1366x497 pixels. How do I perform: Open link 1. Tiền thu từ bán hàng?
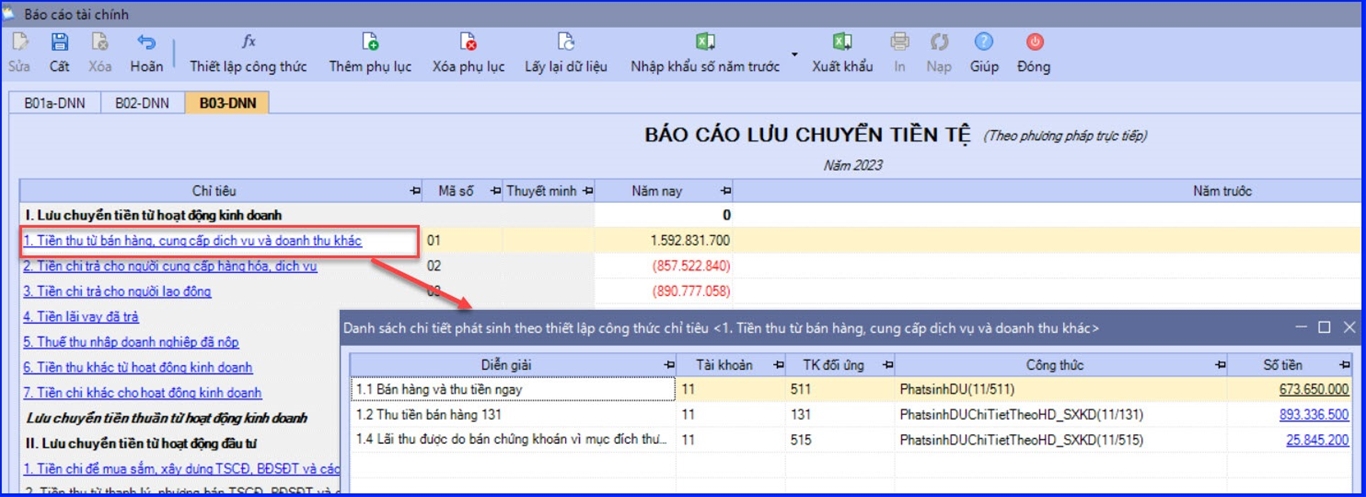[x=193, y=241]
